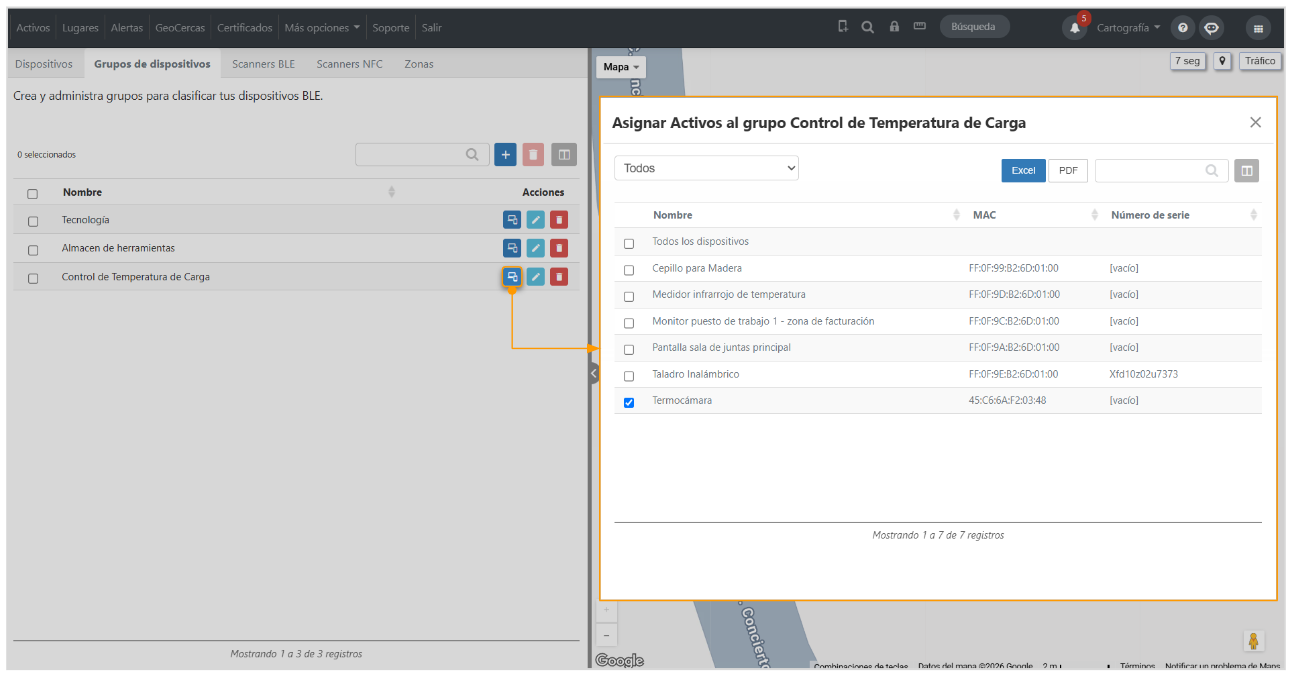
Task: Open the chat bubble icon in the top bar
Action: 1211,28
